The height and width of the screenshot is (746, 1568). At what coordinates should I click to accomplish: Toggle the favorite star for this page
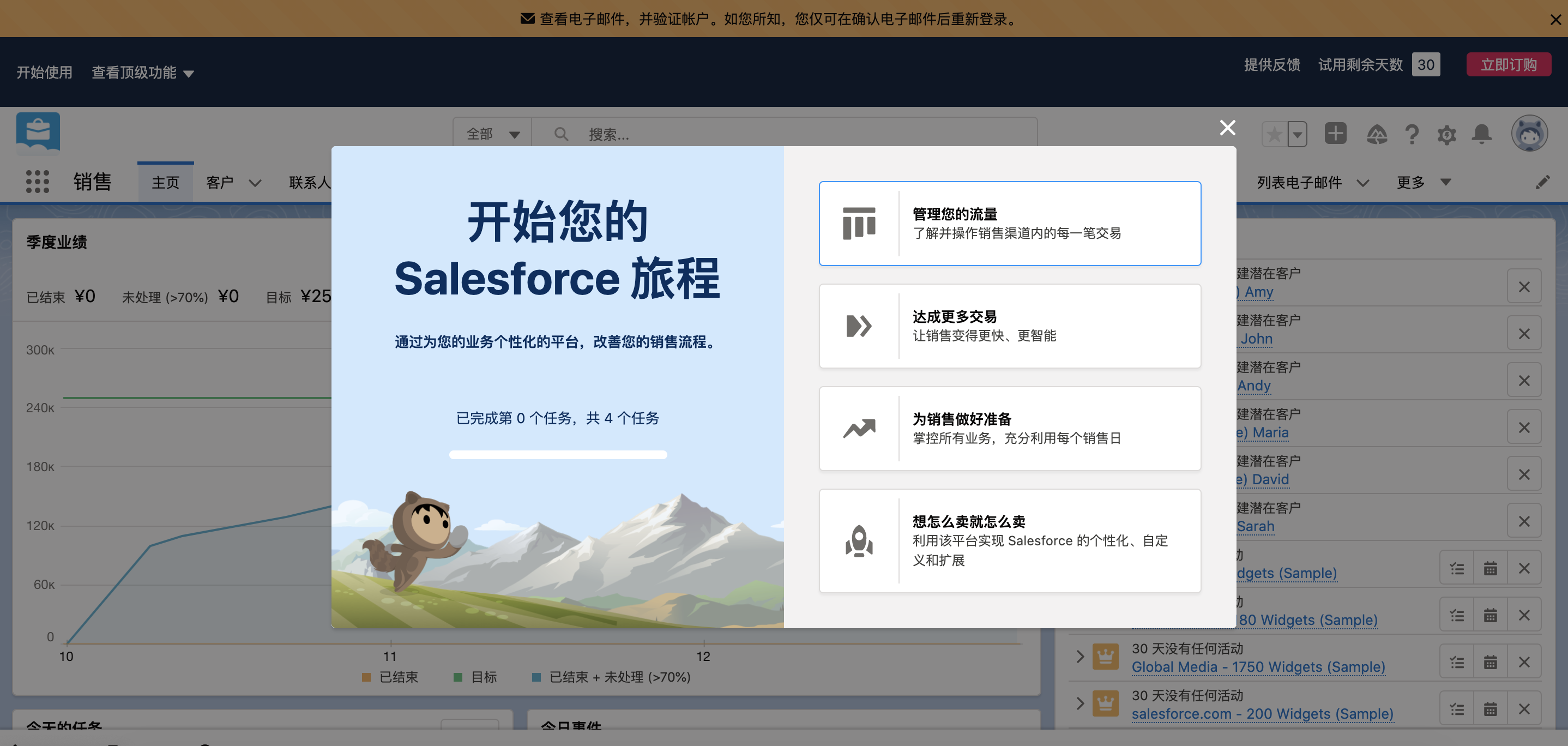tap(1274, 134)
